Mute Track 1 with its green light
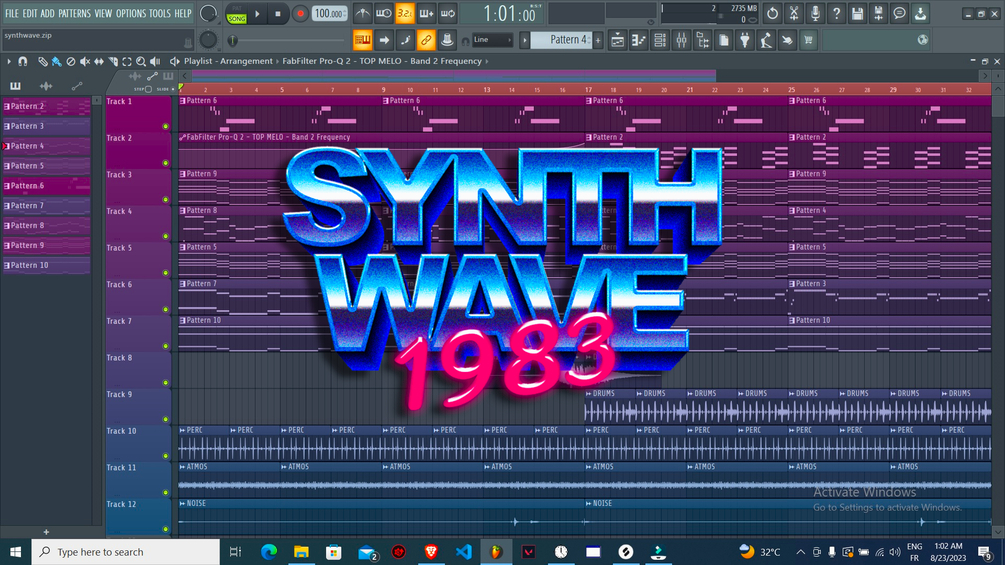The height and width of the screenshot is (565, 1005). pyautogui.click(x=165, y=126)
